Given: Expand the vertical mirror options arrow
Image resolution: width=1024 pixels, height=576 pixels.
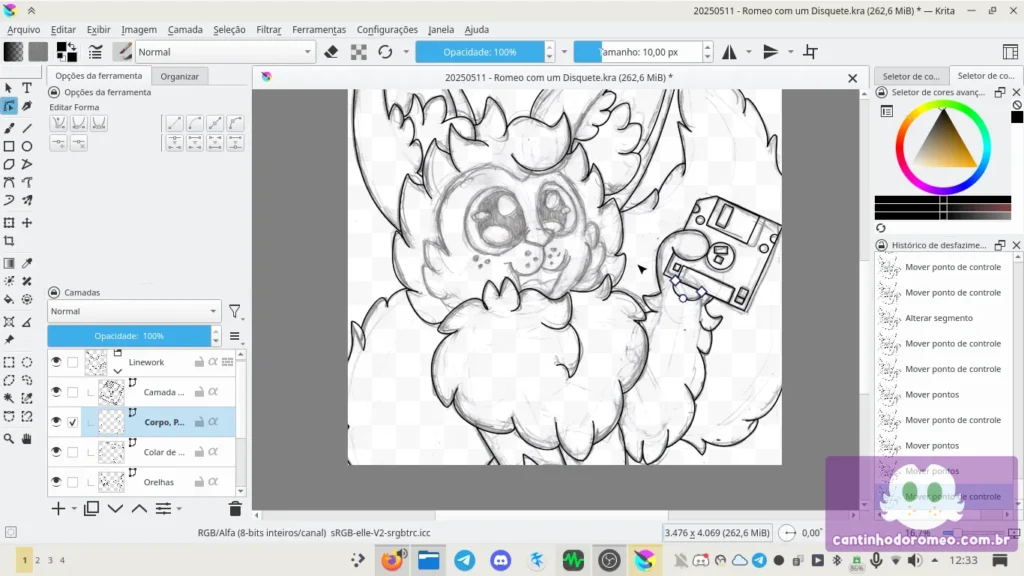Looking at the screenshot, I should click(790, 52).
